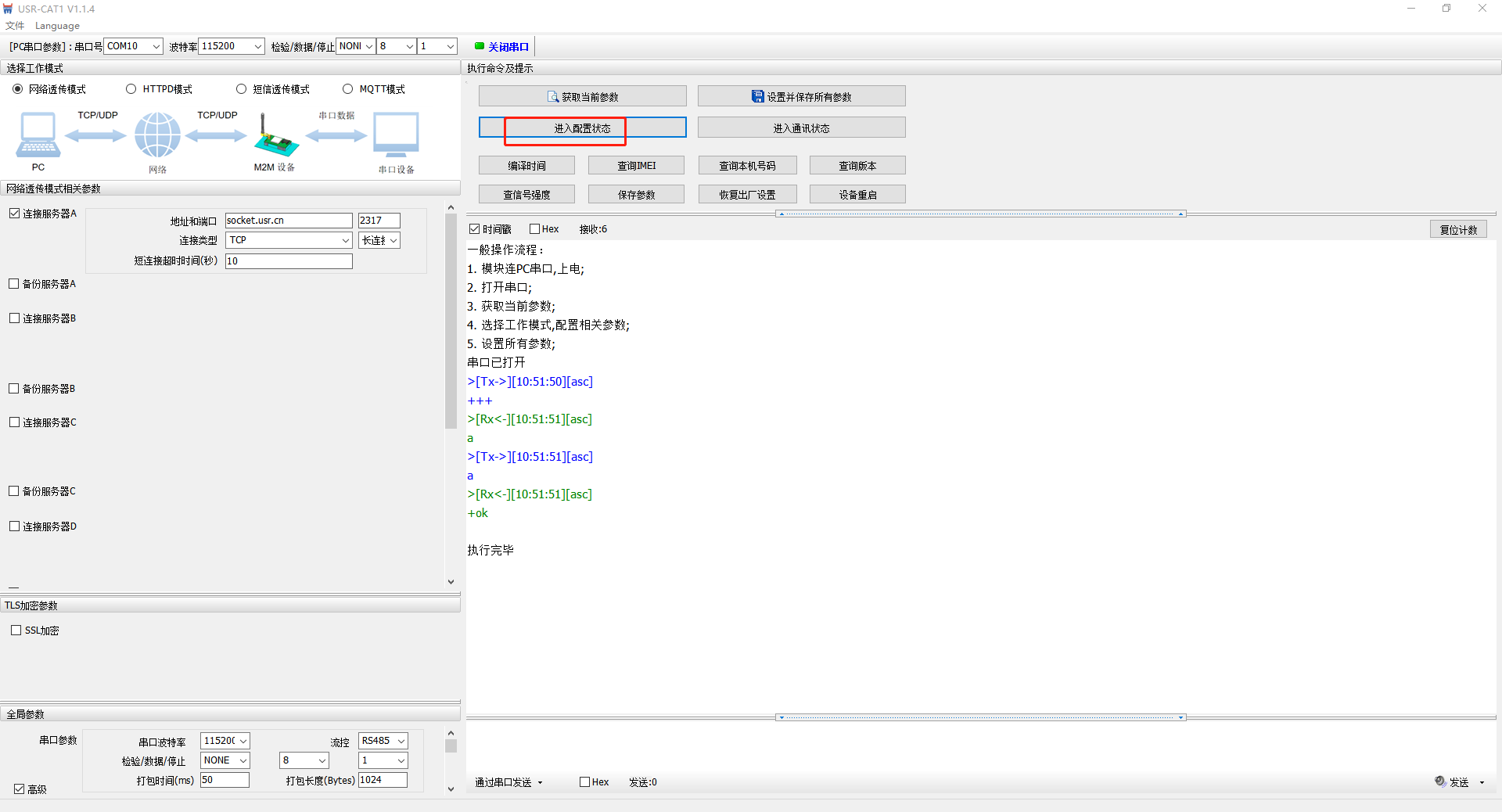The width and height of the screenshot is (1502, 812).
Task: Select the MQTT mode radio button
Action: point(348,89)
